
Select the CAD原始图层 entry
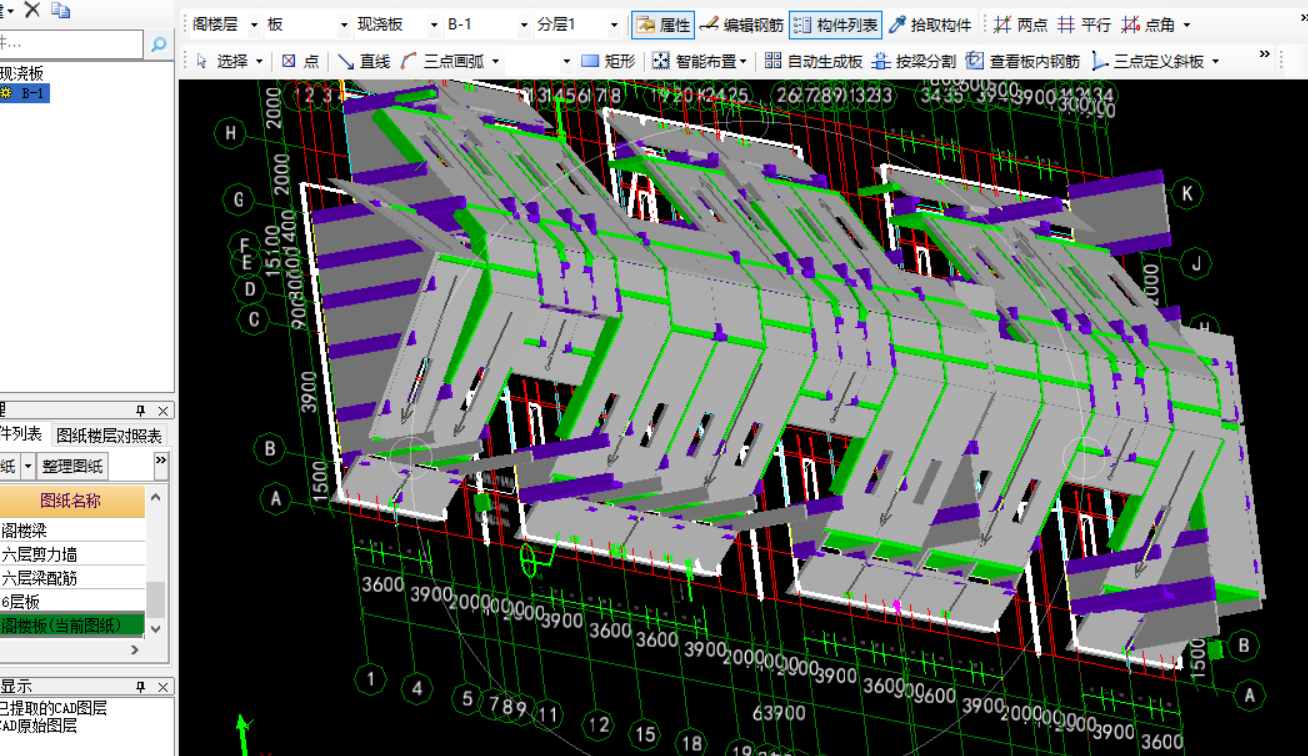38,726
